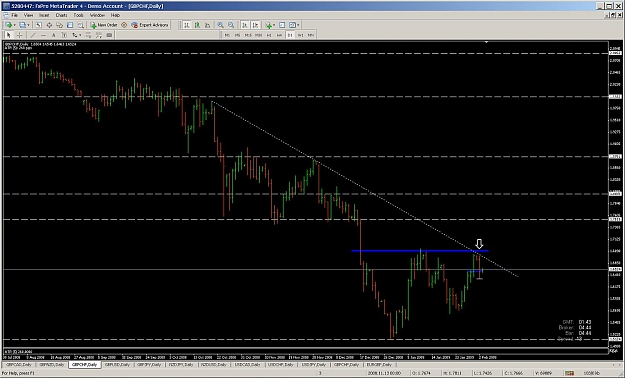
Task: Open the Help menu
Action: [x=115, y=15]
